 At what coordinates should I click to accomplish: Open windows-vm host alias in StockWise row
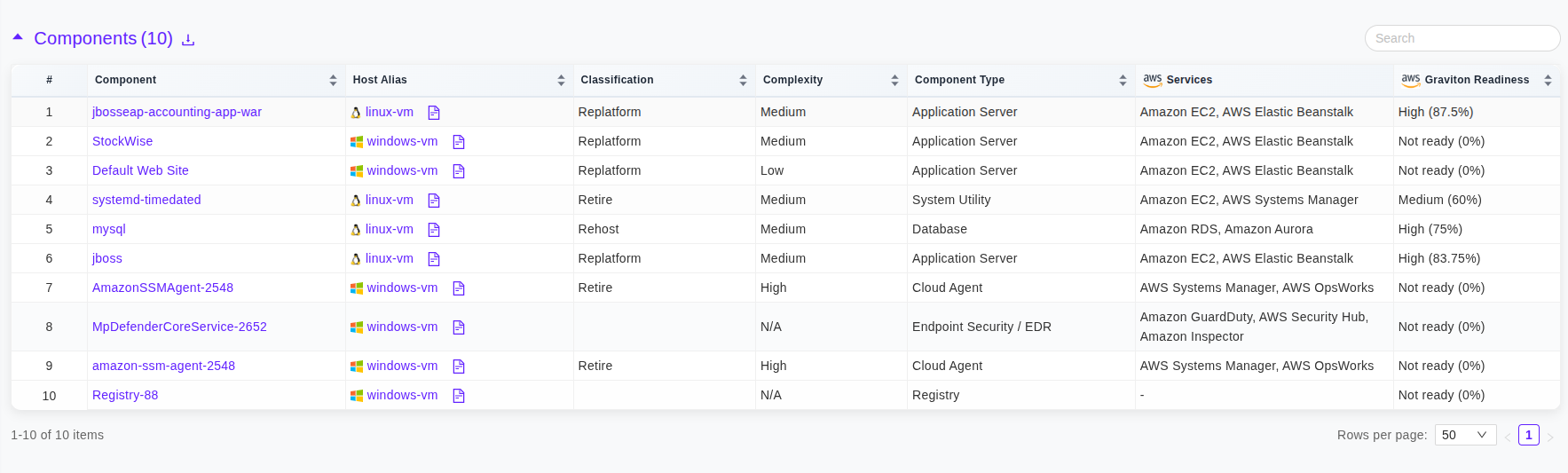click(x=402, y=141)
